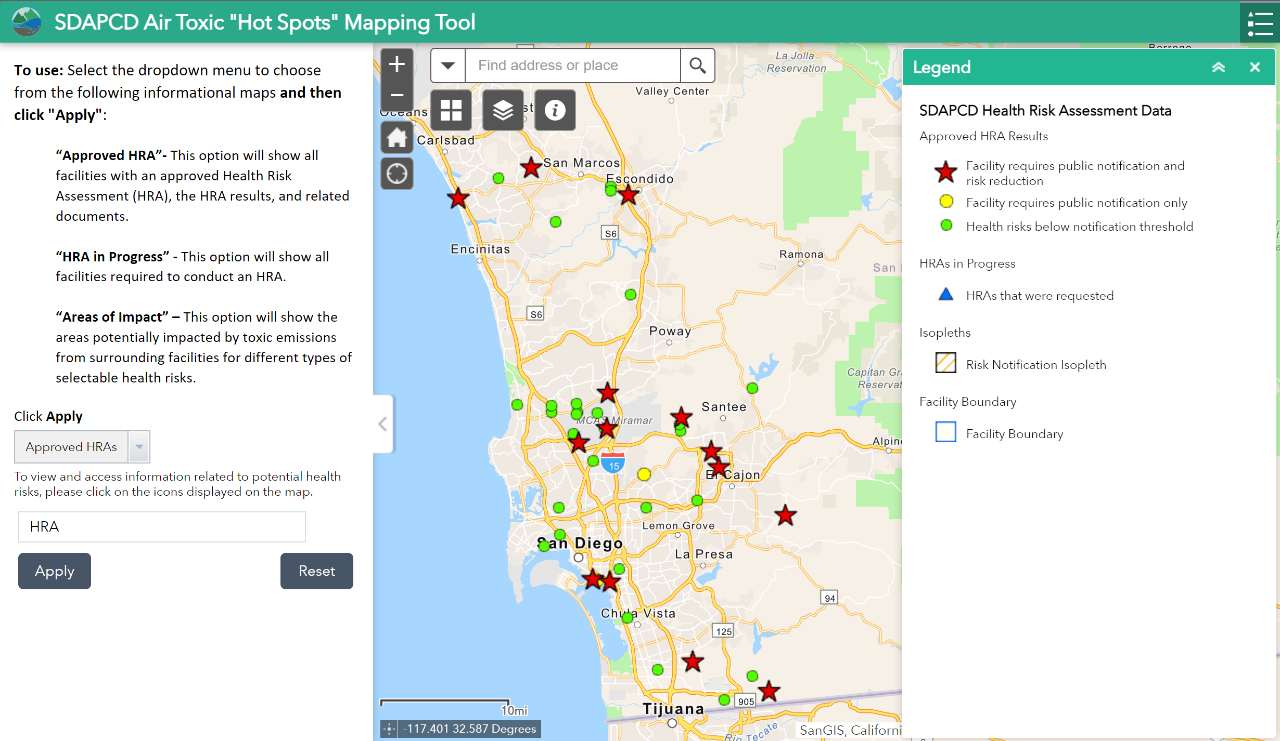The width and height of the screenshot is (1280, 741).
Task: Collapse the left side panel arrow
Action: [383, 424]
